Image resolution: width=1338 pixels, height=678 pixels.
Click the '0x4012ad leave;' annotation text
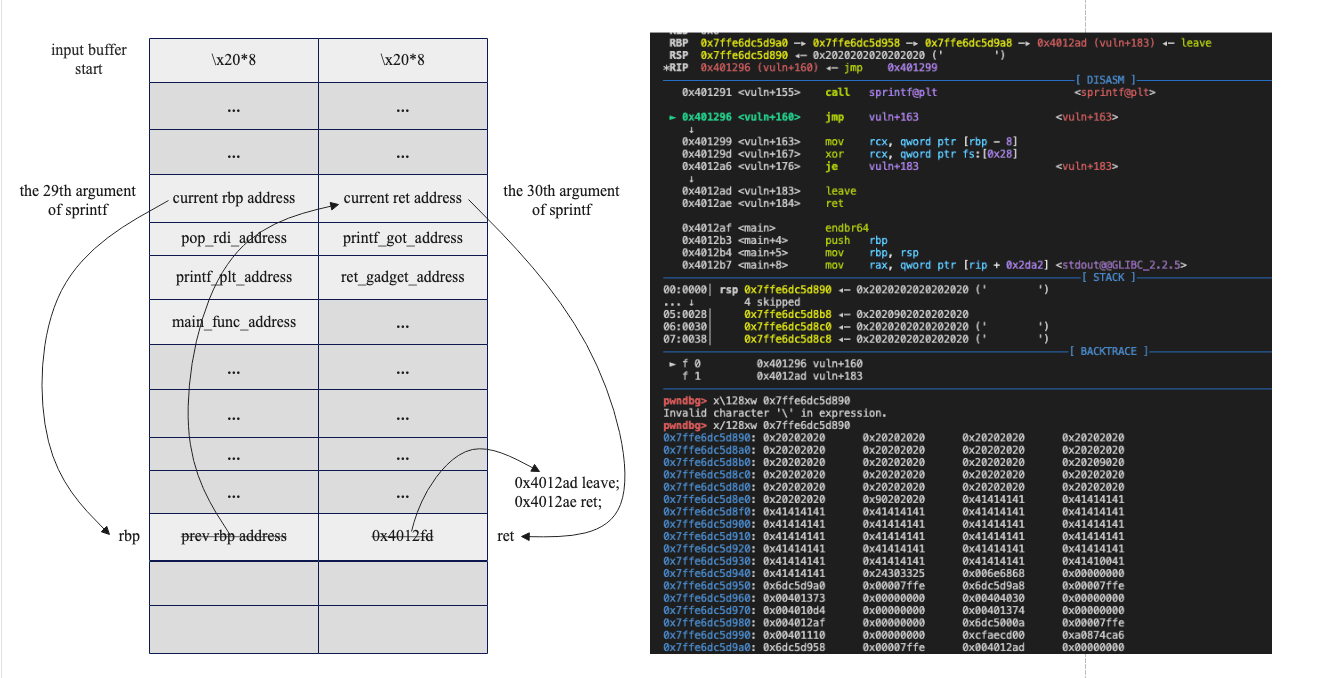tap(567, 483)
